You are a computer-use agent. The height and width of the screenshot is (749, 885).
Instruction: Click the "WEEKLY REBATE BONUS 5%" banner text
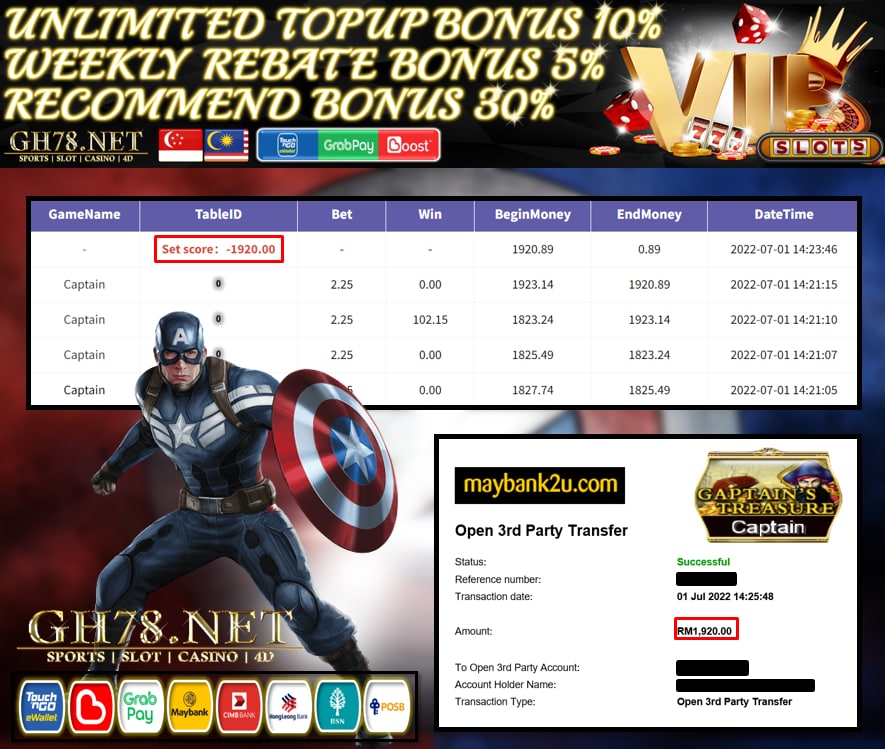(305, 63)
